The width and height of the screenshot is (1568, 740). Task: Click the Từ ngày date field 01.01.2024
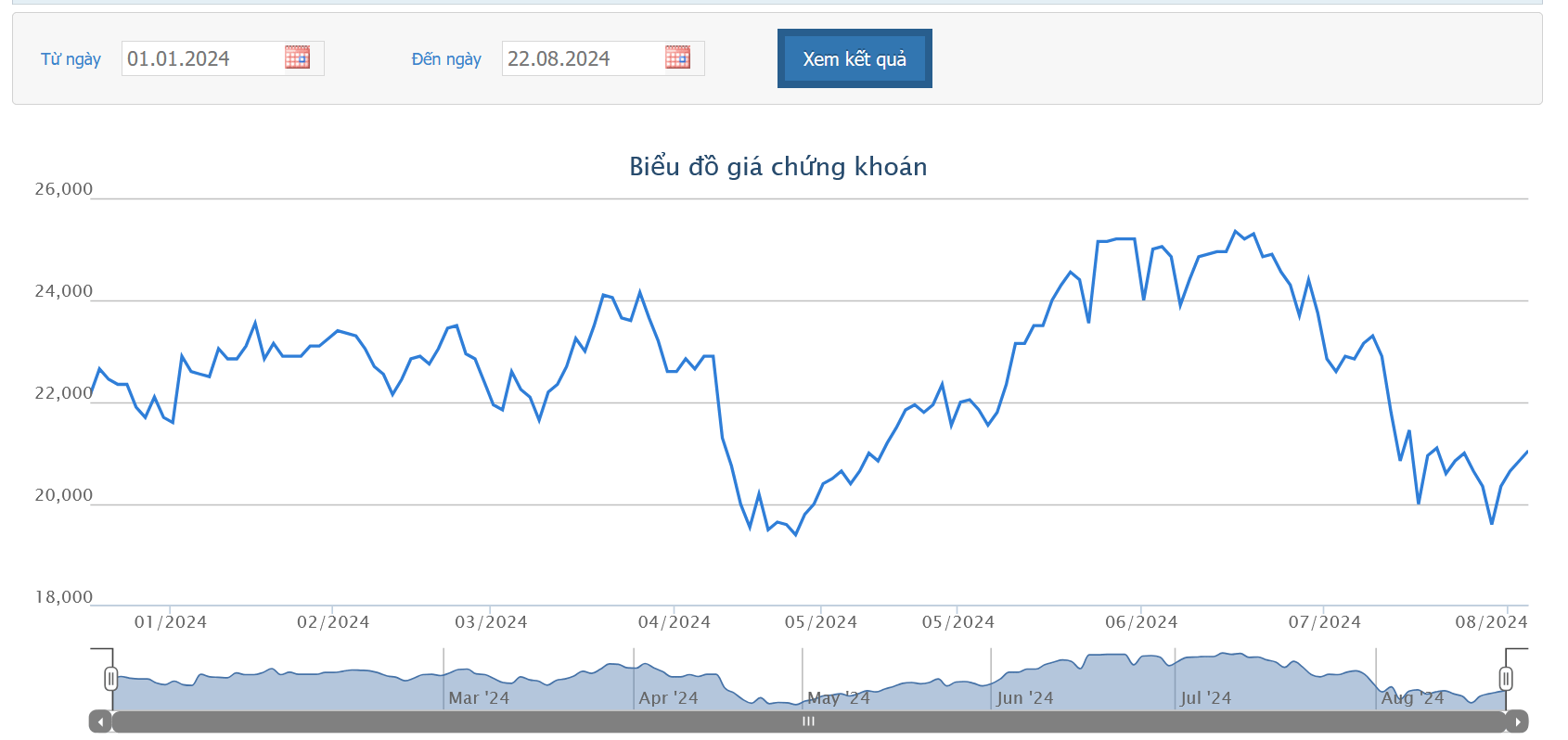pyautogui.click(x=223, y=58)
